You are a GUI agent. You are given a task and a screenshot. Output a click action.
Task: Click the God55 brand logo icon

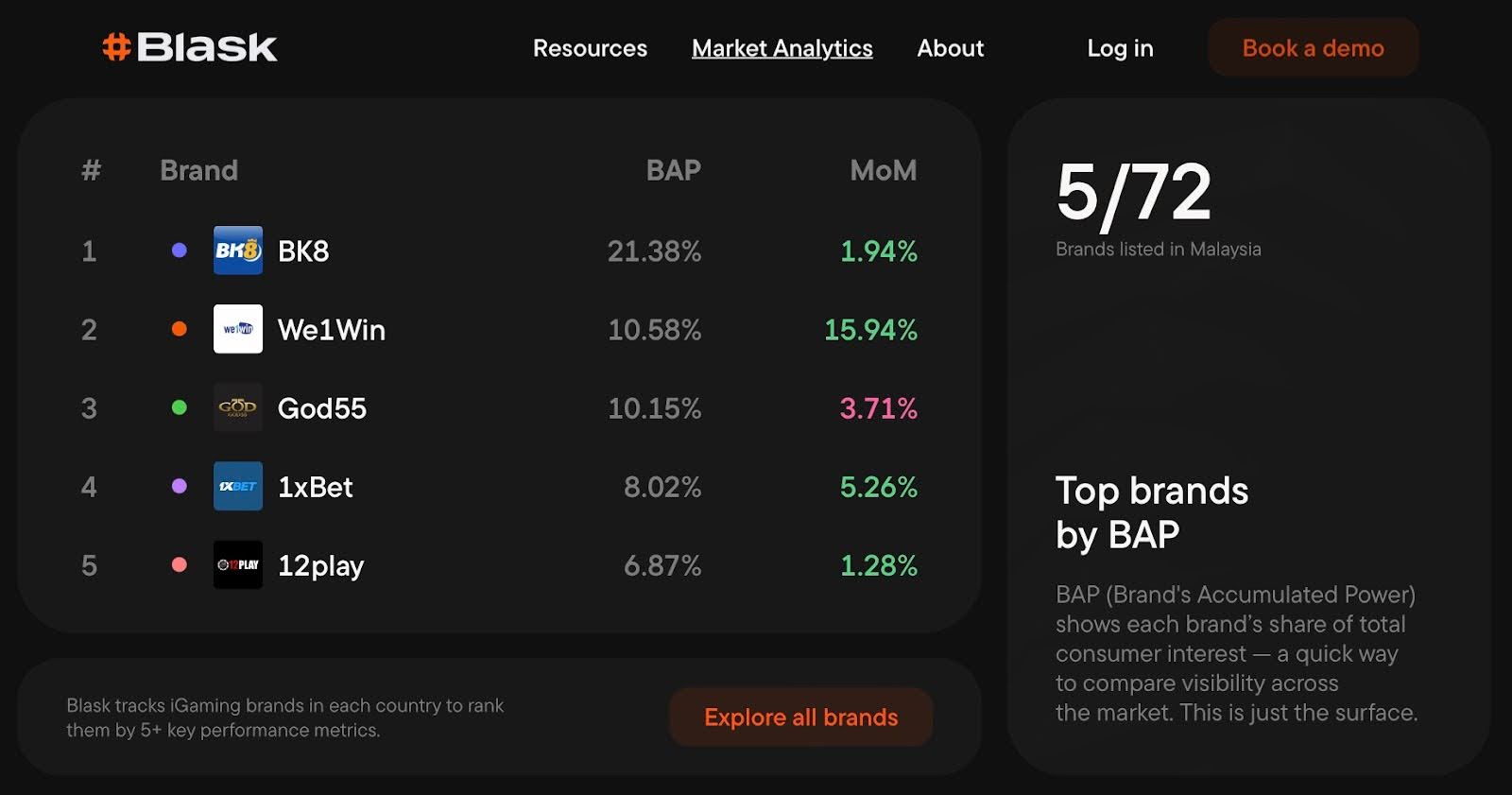click(238, 407)
